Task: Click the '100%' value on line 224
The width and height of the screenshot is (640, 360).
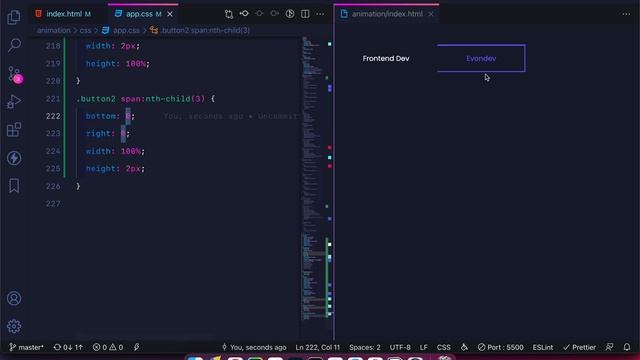Action: pyautogui.click(x=131, y=151)
